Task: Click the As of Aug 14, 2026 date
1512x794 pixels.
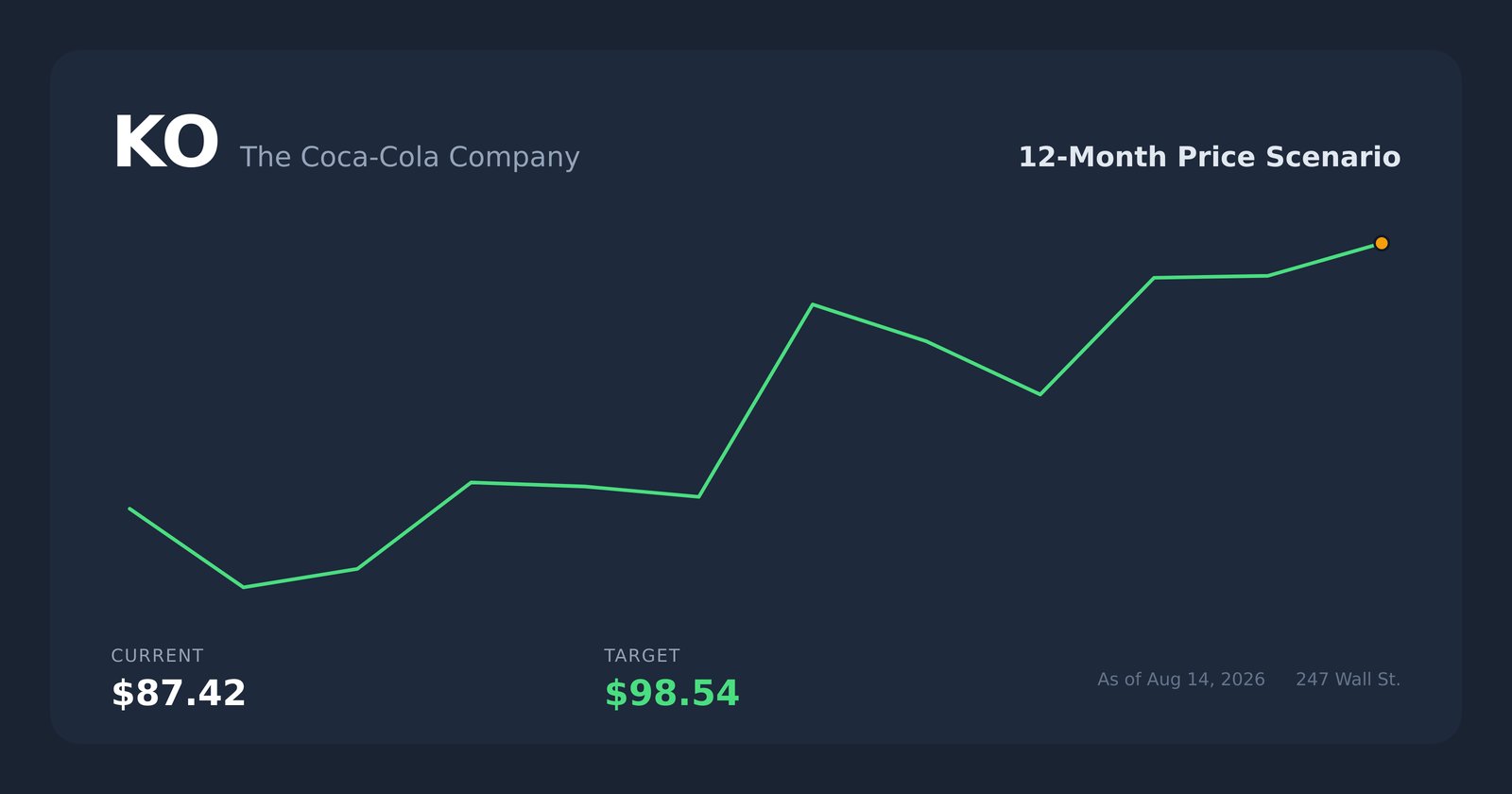Action: (1181, 680)
